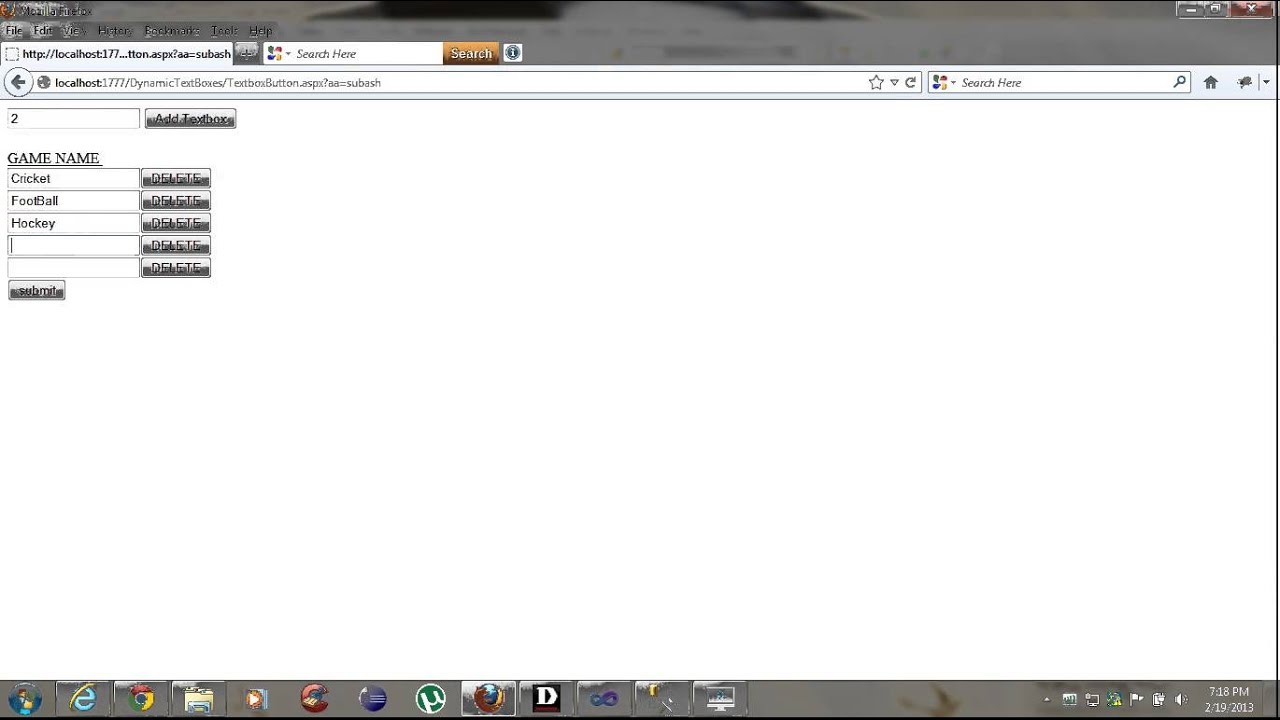Click the info icon next to Search

tap(513, 53)
